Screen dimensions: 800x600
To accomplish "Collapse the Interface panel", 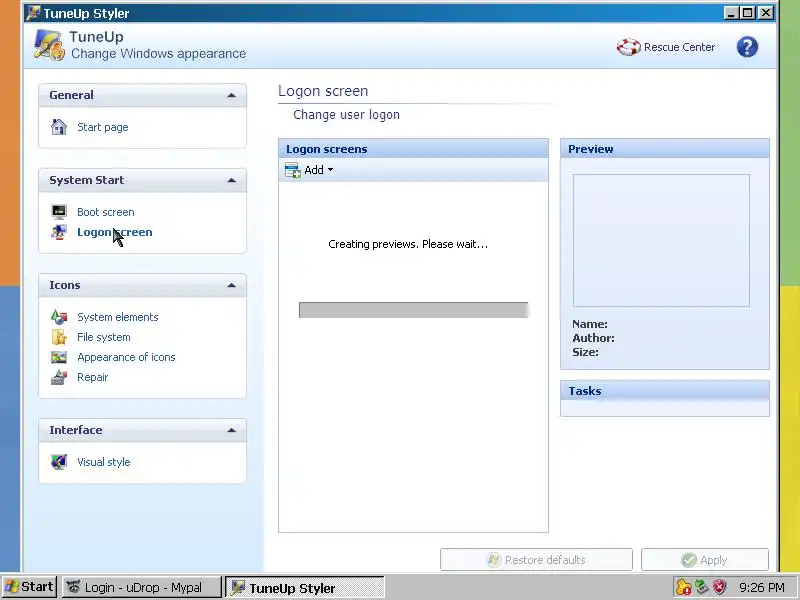I will tap(231, 430).
